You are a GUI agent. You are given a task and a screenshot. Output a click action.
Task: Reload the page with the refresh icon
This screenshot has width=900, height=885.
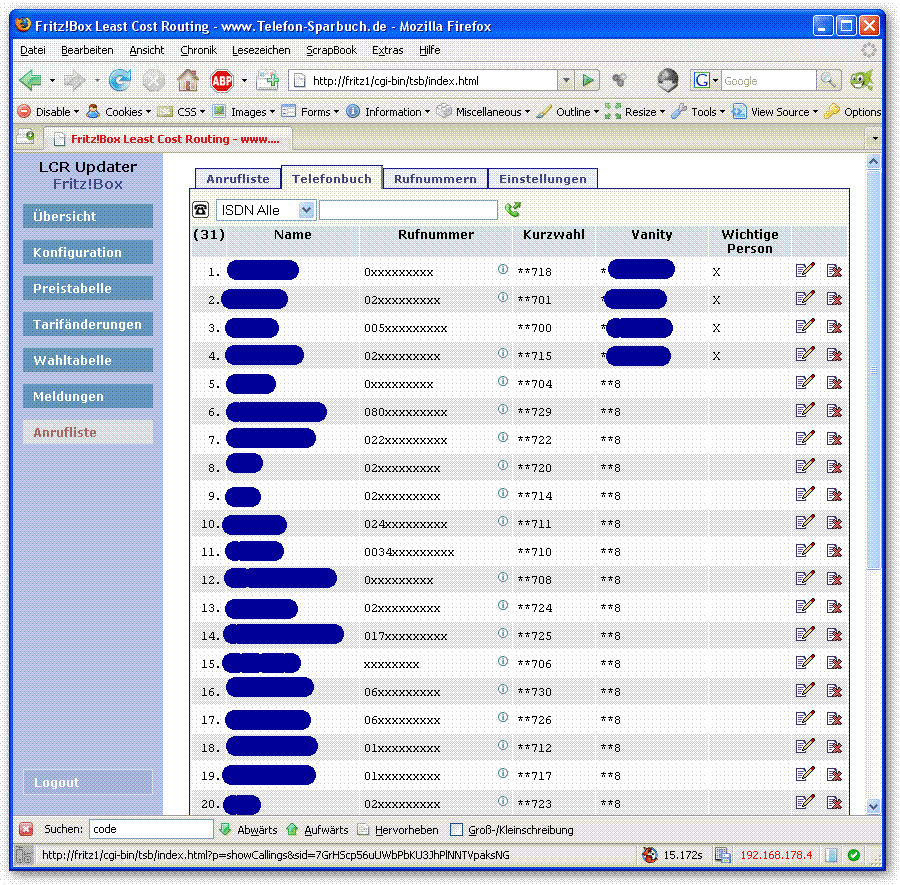[119, 80]
